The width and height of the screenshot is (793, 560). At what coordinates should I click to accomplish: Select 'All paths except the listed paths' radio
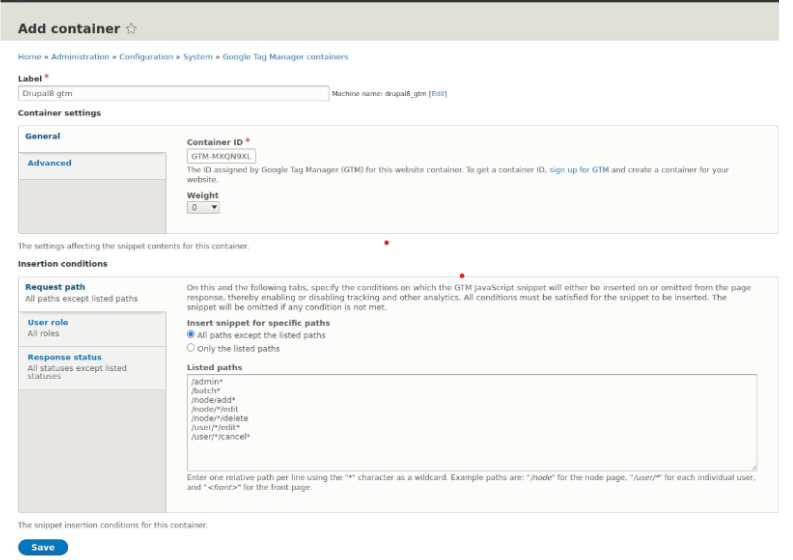tap(191, 335)
